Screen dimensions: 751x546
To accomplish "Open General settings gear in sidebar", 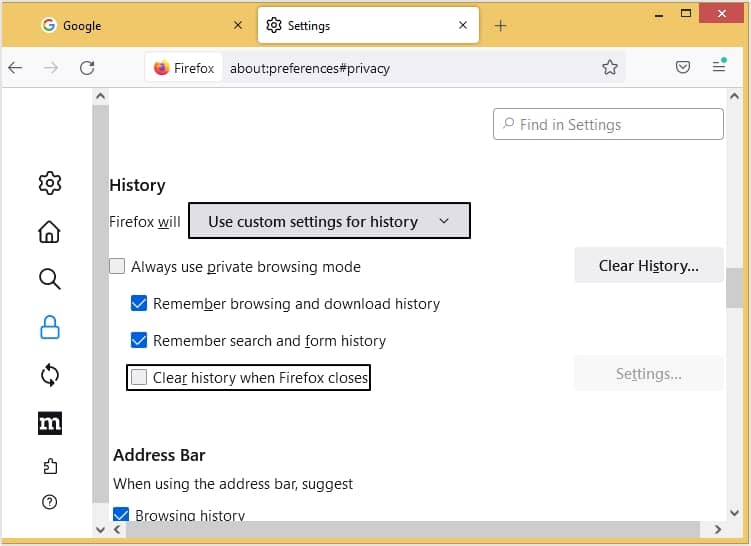I will click(x=50, y=183).
